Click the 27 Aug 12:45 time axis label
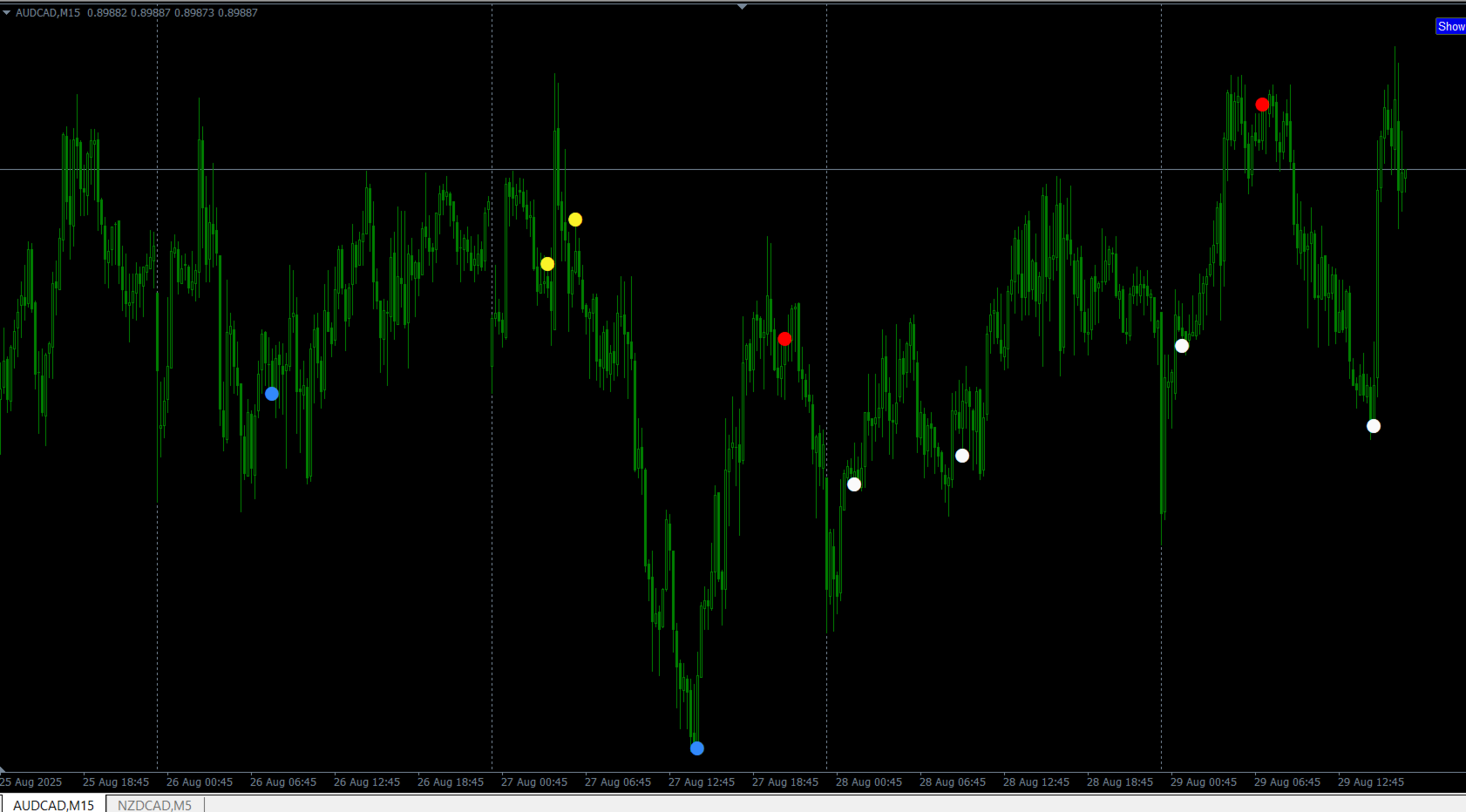1466x812 pixels. pyautogui.click(x=702, y=782)
